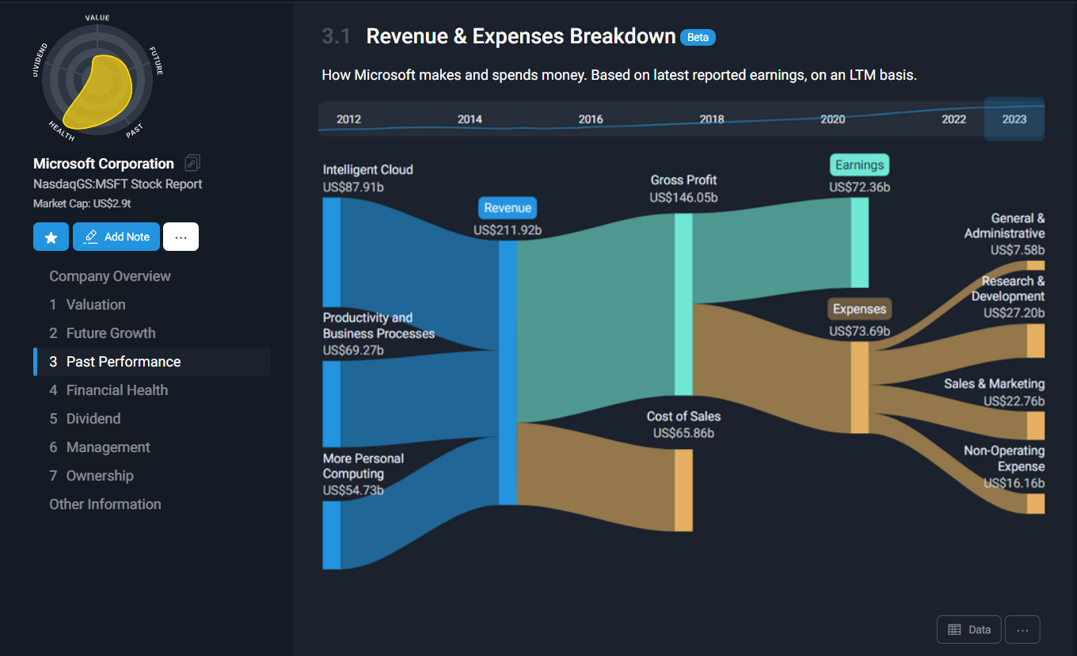Select the Past Performance section

pos(152,361)
